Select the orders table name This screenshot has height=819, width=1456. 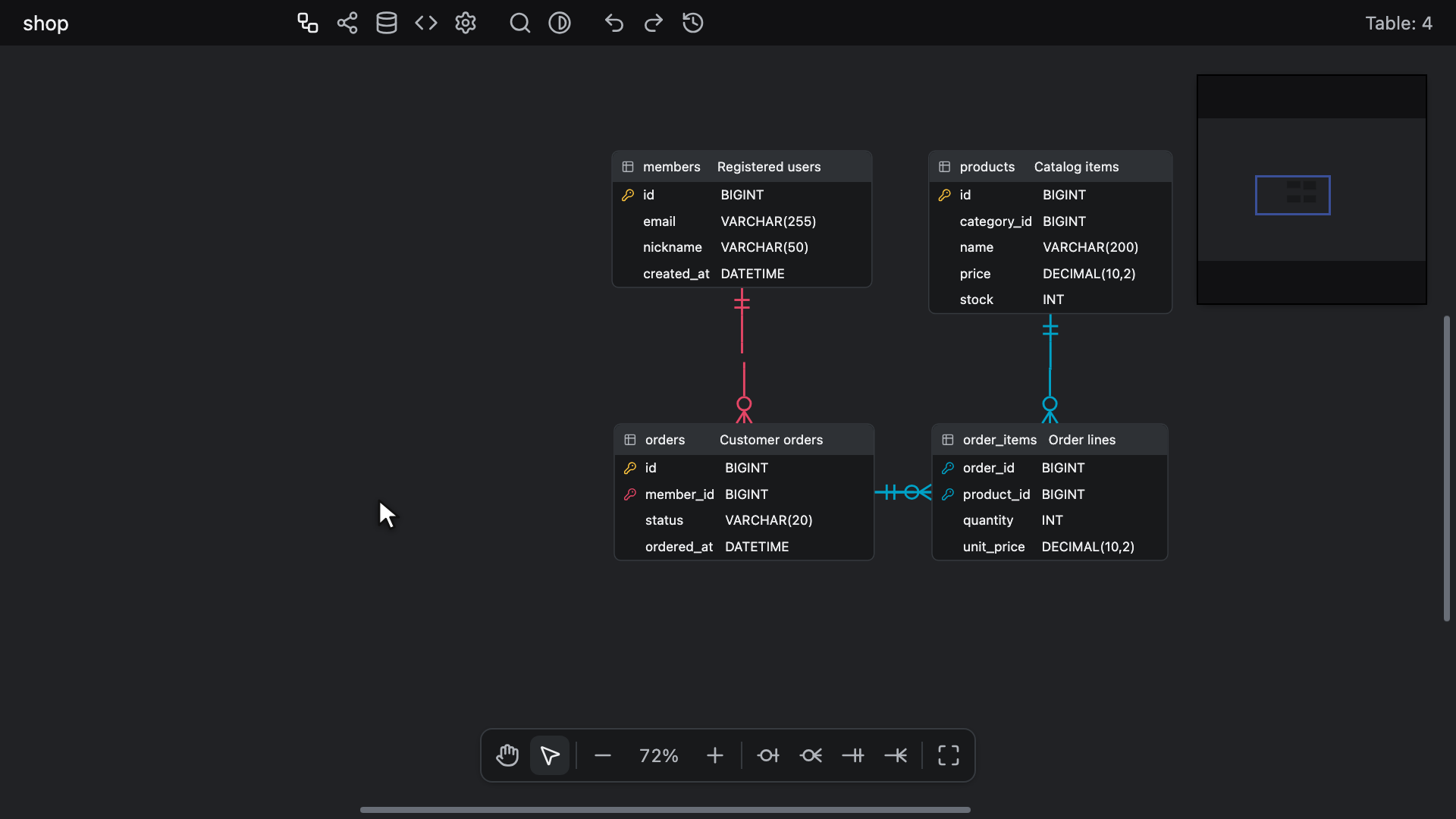(x=665, y=440)
